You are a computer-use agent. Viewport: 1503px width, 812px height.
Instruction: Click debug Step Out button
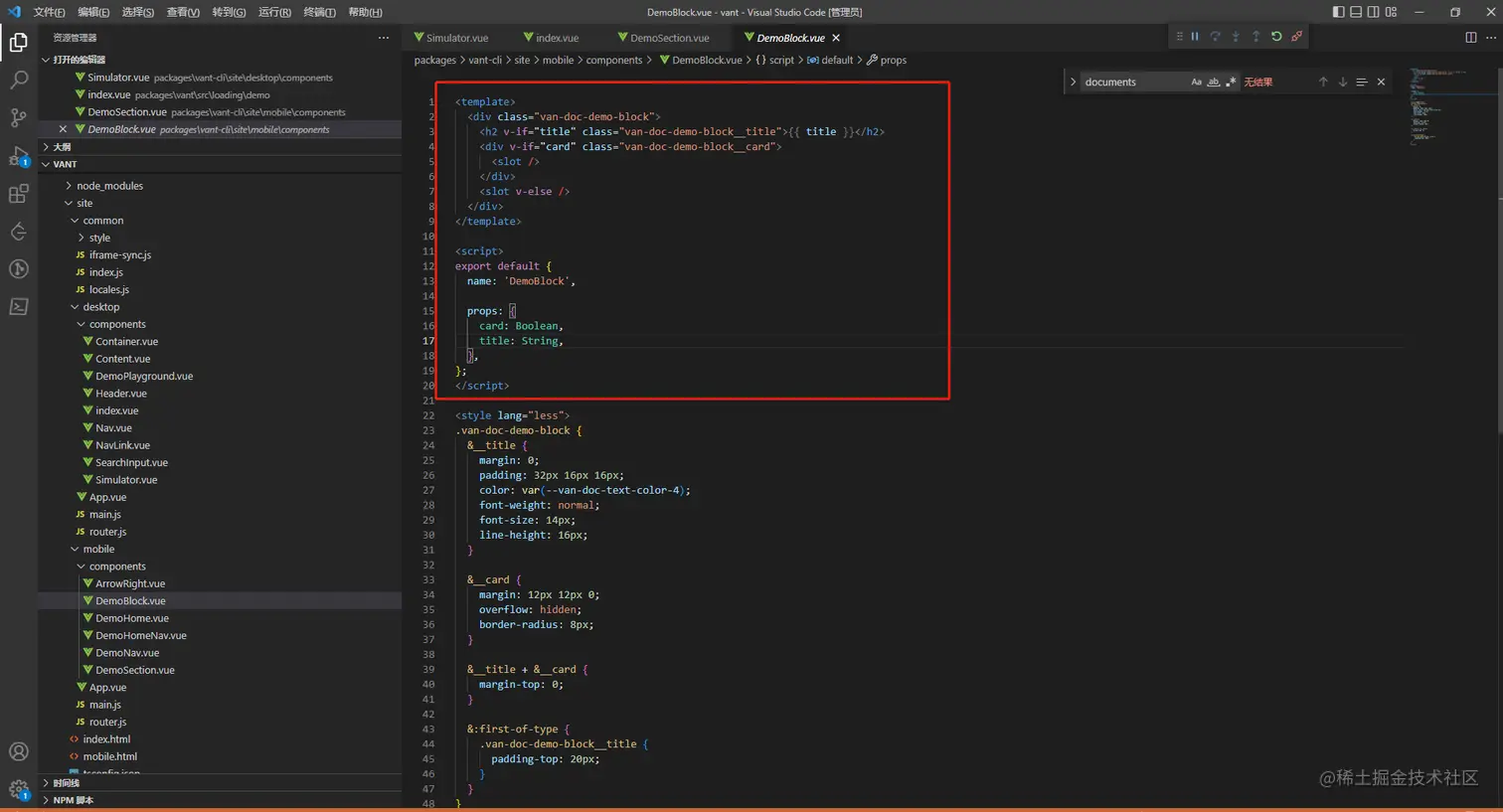pyautogui.click(x=1255, y=37)
